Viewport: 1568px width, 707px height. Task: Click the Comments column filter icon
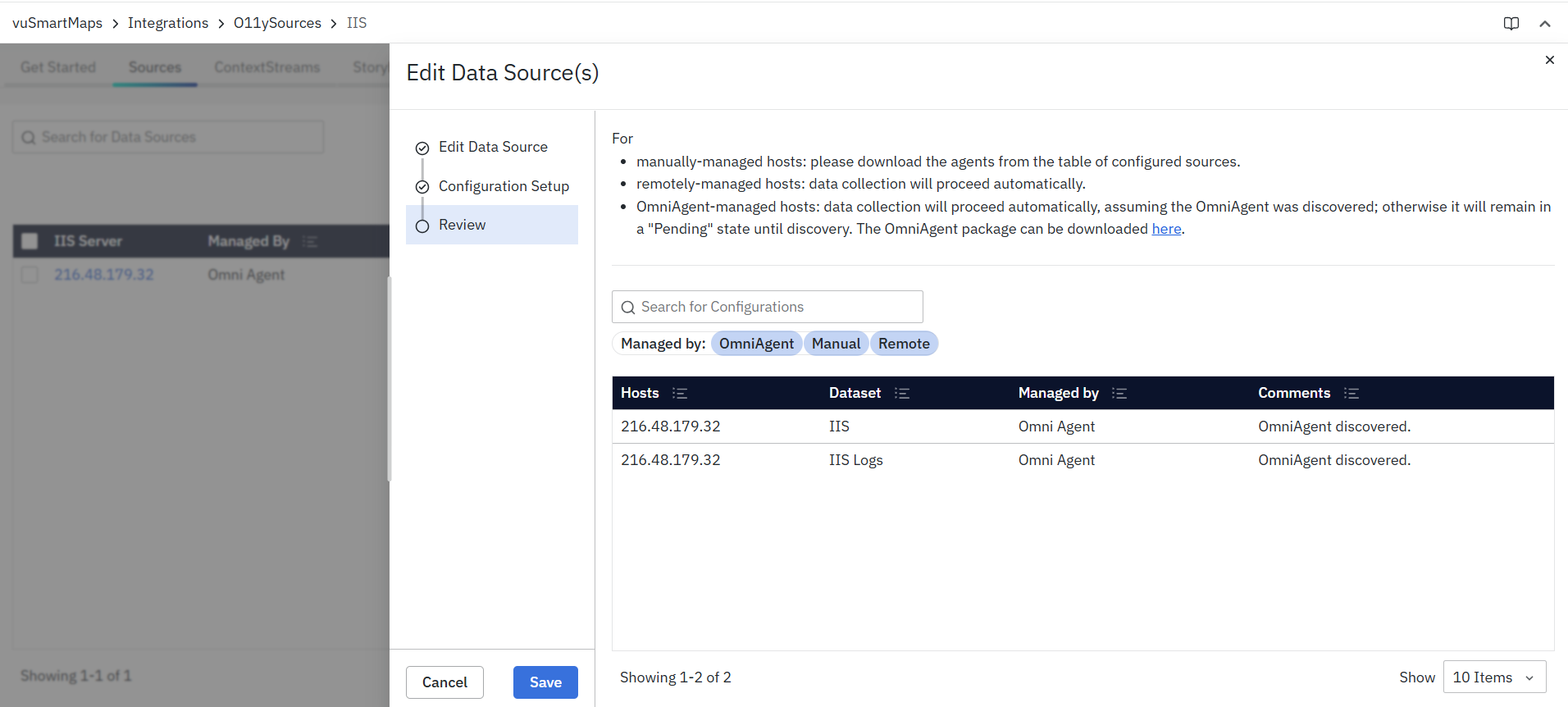1351,394
